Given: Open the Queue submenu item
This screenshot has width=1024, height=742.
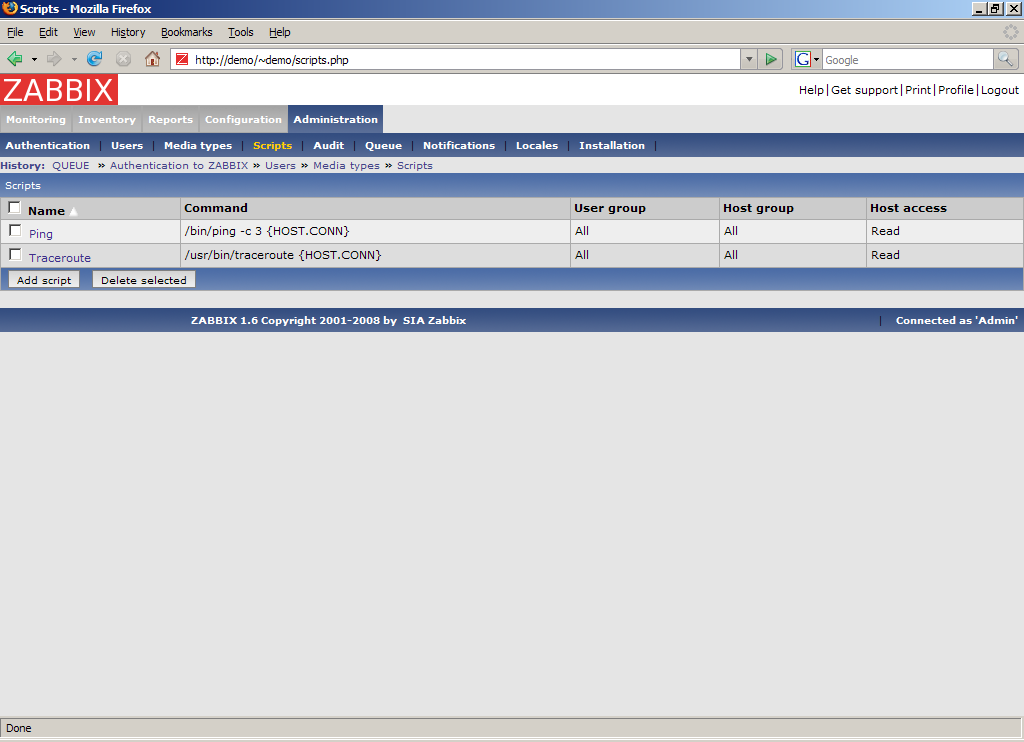Looking at the screenshot, I should click(x=383, y=146).
